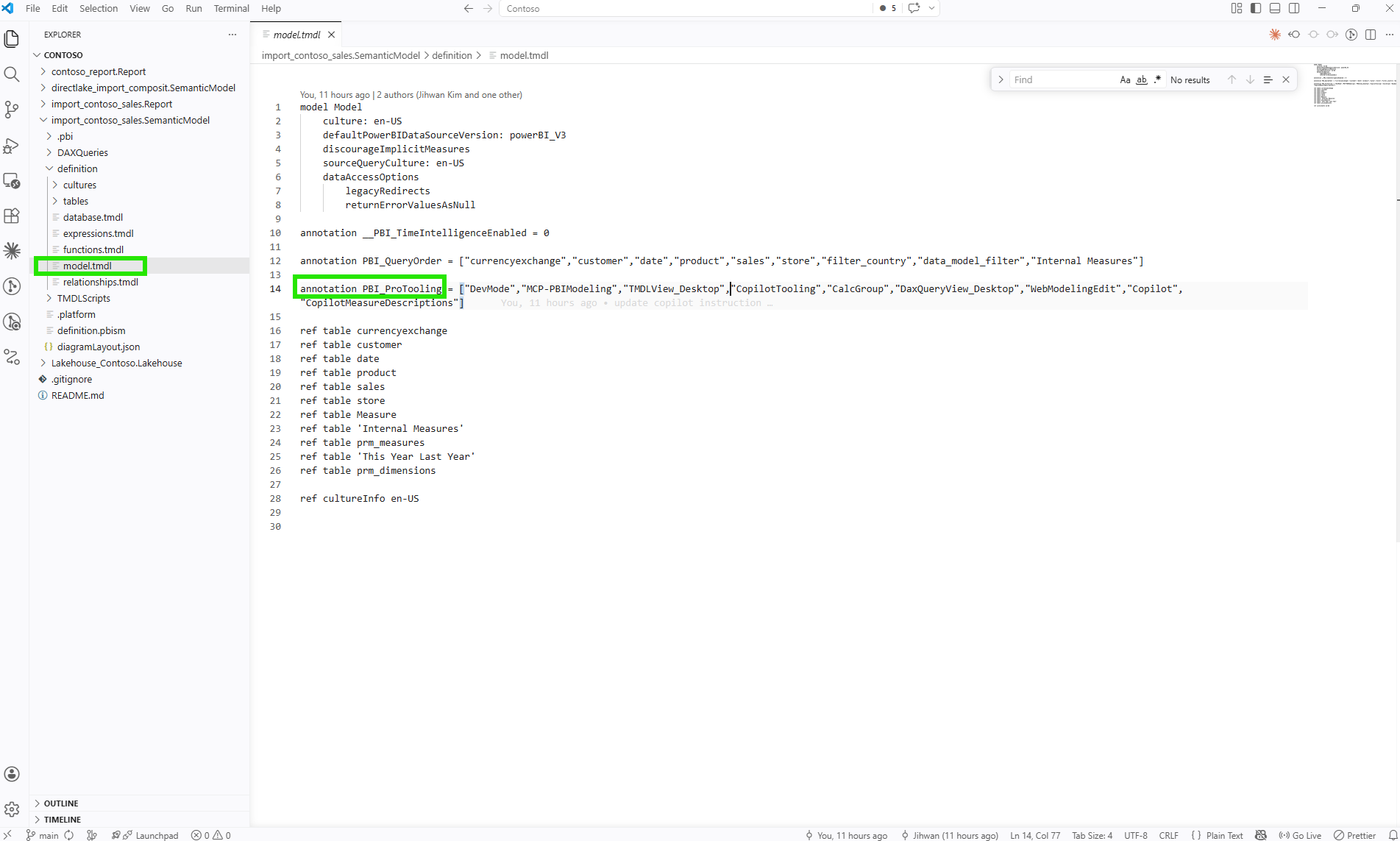This screenshot has width=1400, height=841.
Task: Open changes with next revision icon
Action: (x=1332, y=35)
